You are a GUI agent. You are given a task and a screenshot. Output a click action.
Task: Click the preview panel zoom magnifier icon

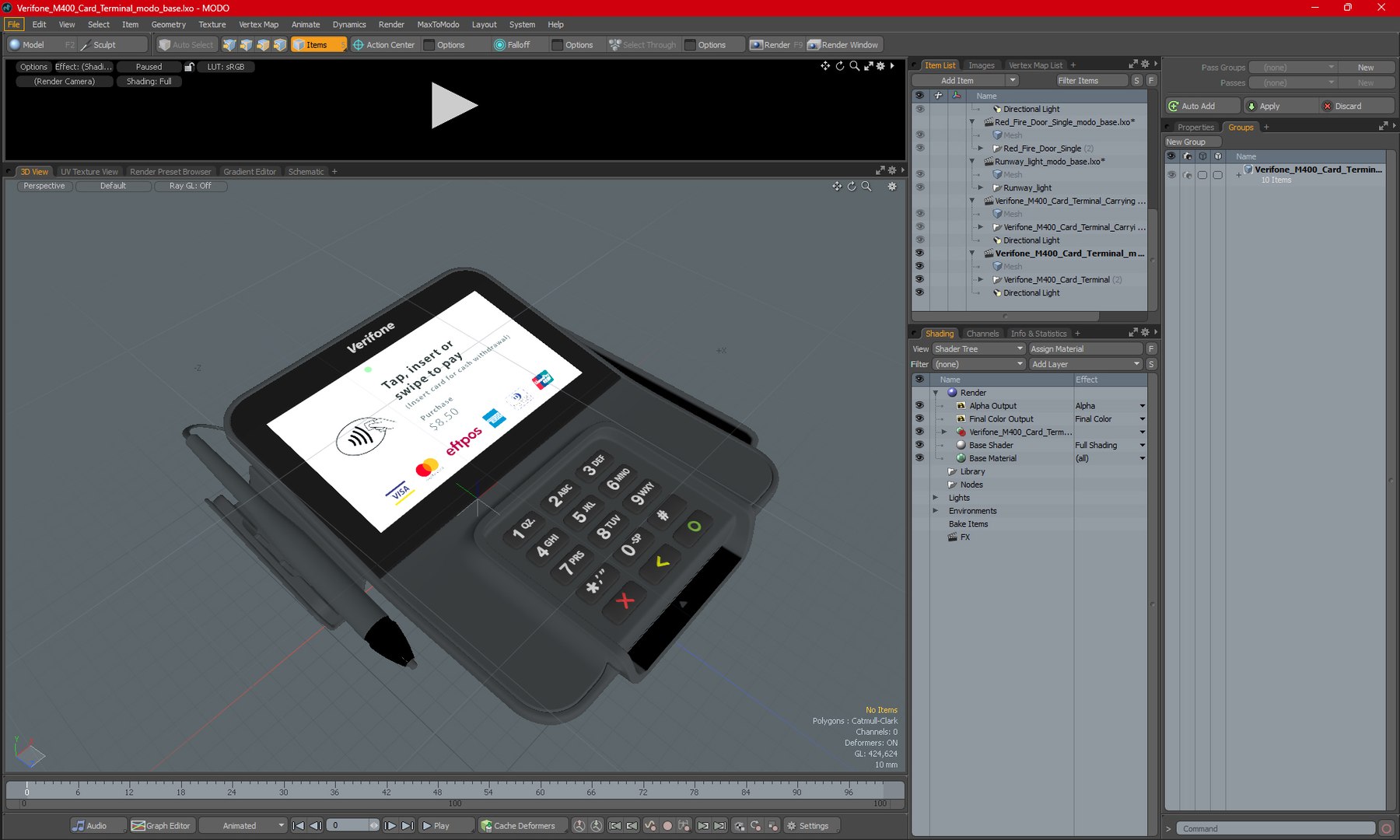(x=855, y=65)
